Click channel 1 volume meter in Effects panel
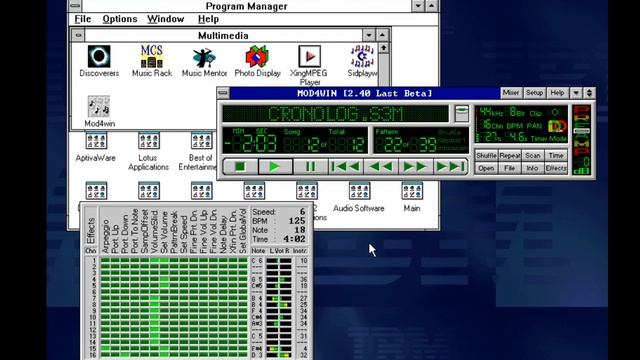This screenshot has height=360, width=640. pos(279,261)
